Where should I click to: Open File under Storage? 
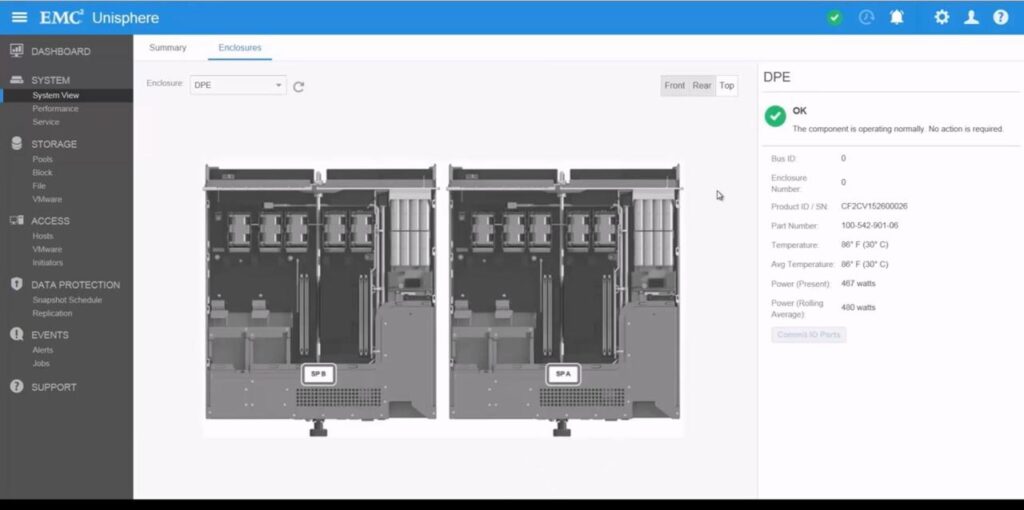point(39,186)
